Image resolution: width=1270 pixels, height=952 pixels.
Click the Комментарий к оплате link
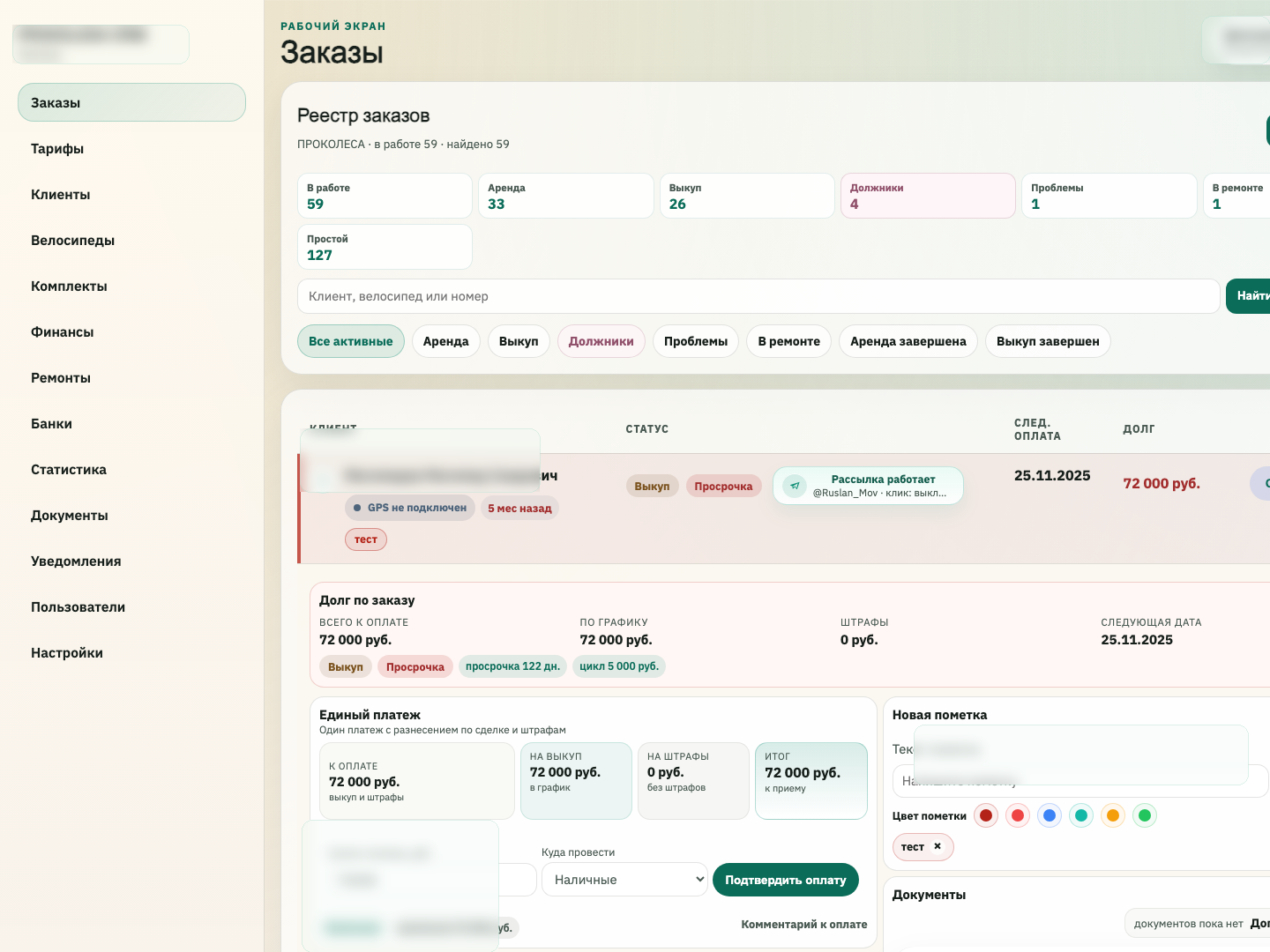pyautogui.click(x=804, y=924)
